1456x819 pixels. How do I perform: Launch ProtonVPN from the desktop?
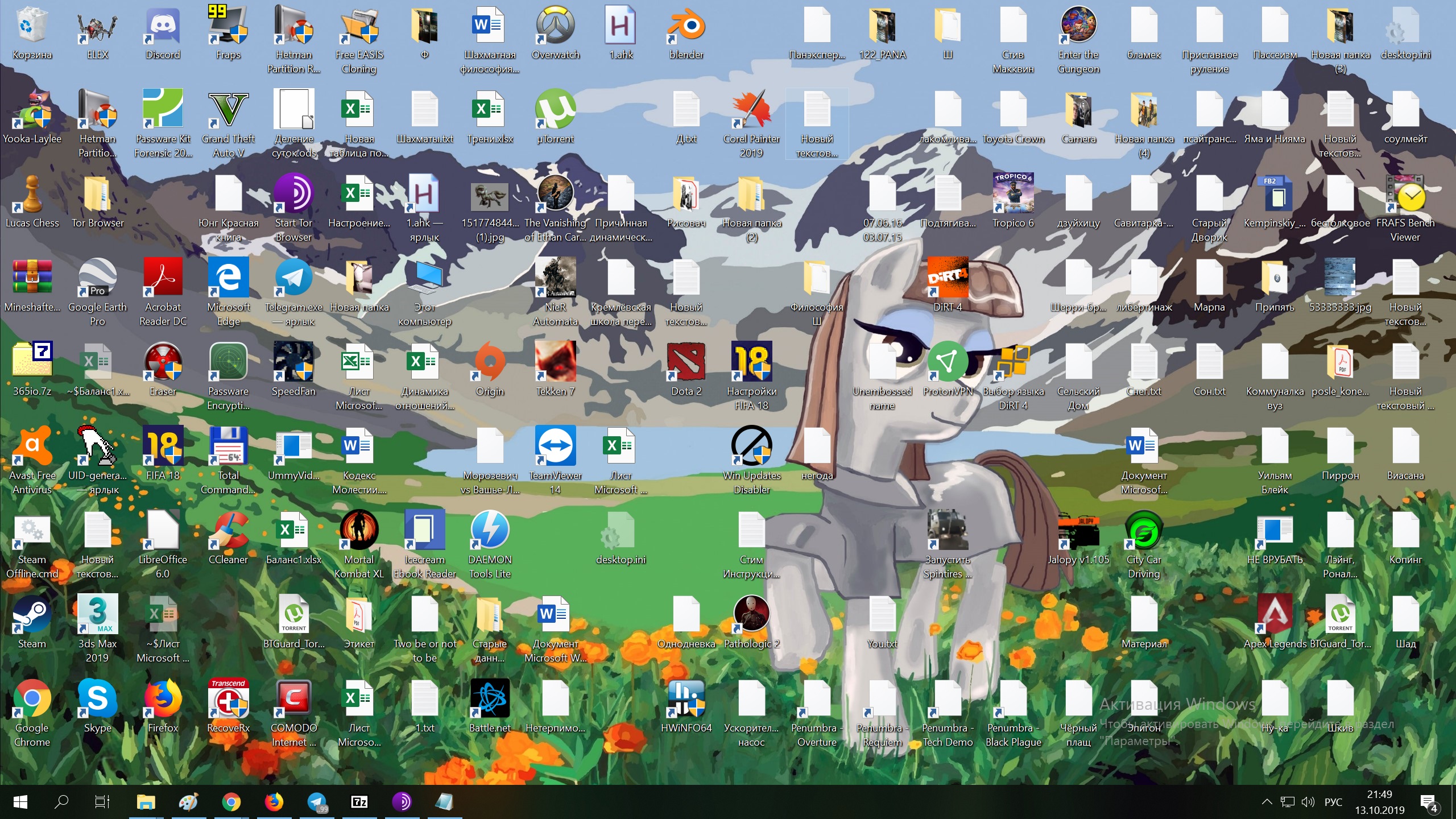[x=948, y=370]
